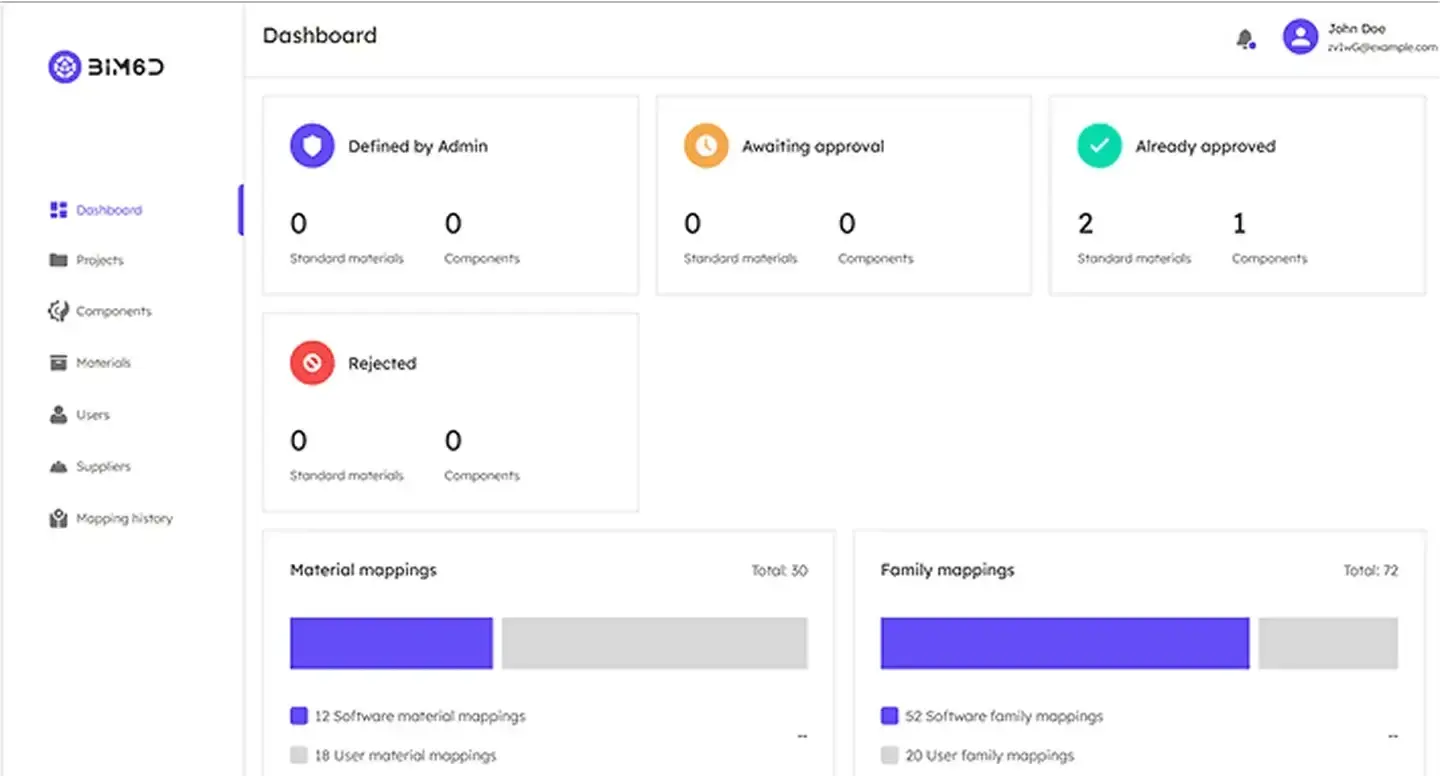Click the Awaiting approval clock icon

pos(706,146)
